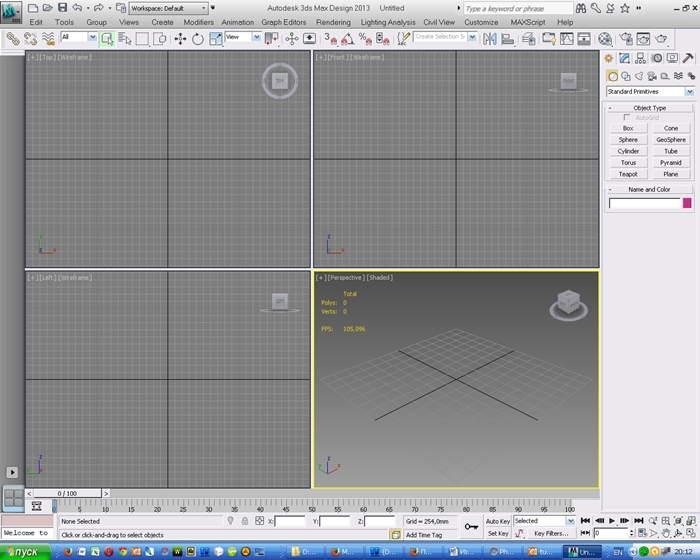Image resolution: width=700 pixels, height=560 pixels.
Task: Open the Modifiers menu
Action: 198,22
